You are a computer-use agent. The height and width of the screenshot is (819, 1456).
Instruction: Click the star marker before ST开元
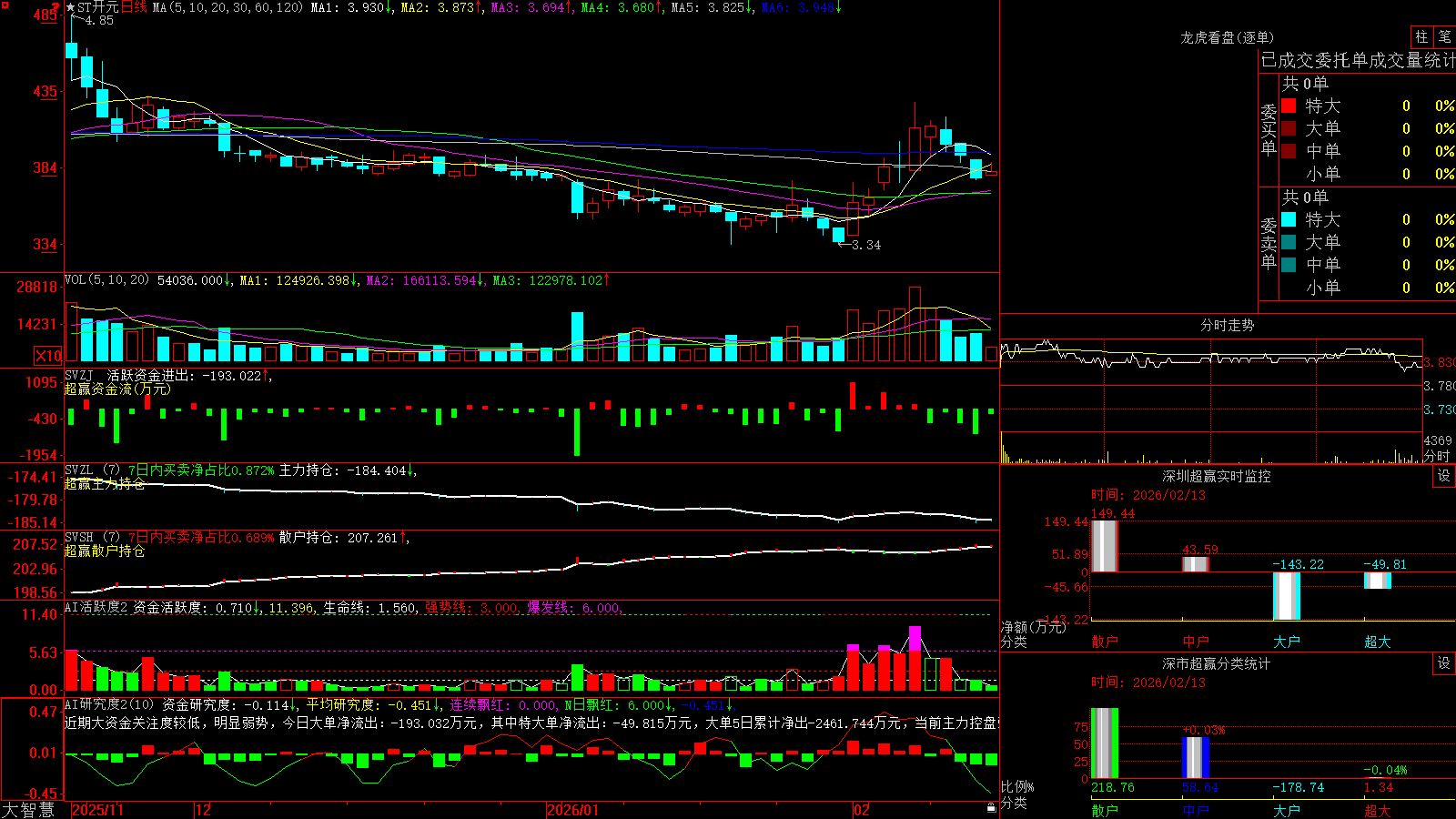coord(71,7)
